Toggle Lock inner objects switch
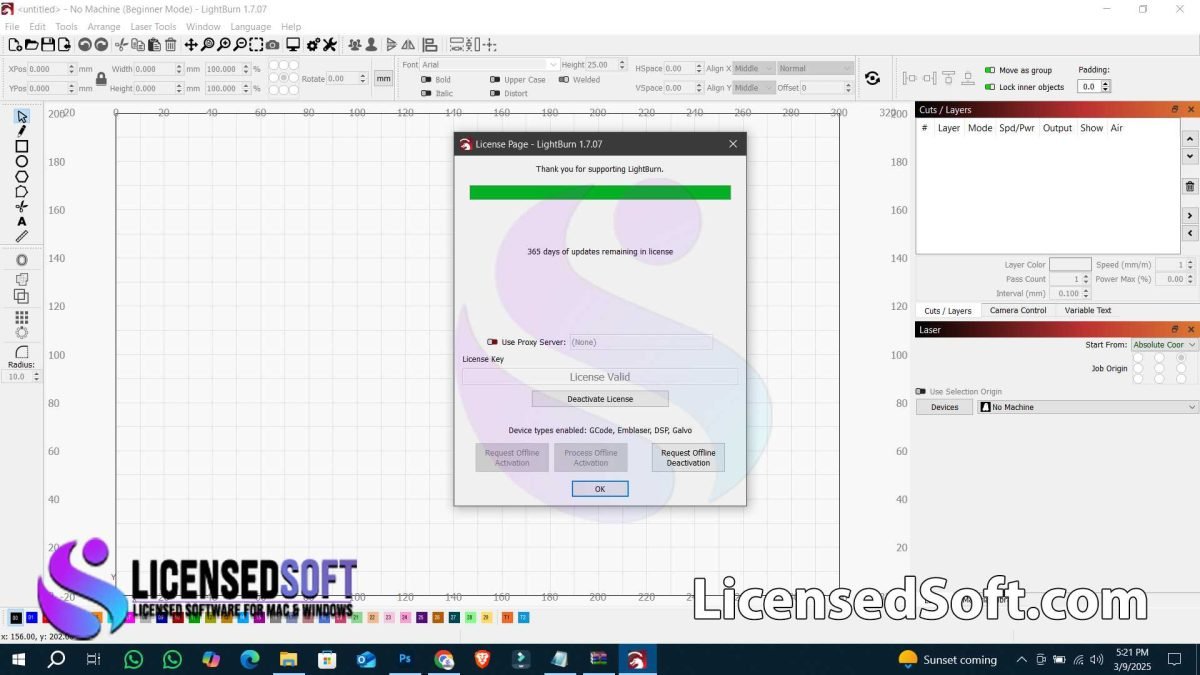The width and height of the screenshot is (1200, 675). click(x=990, y=87)
